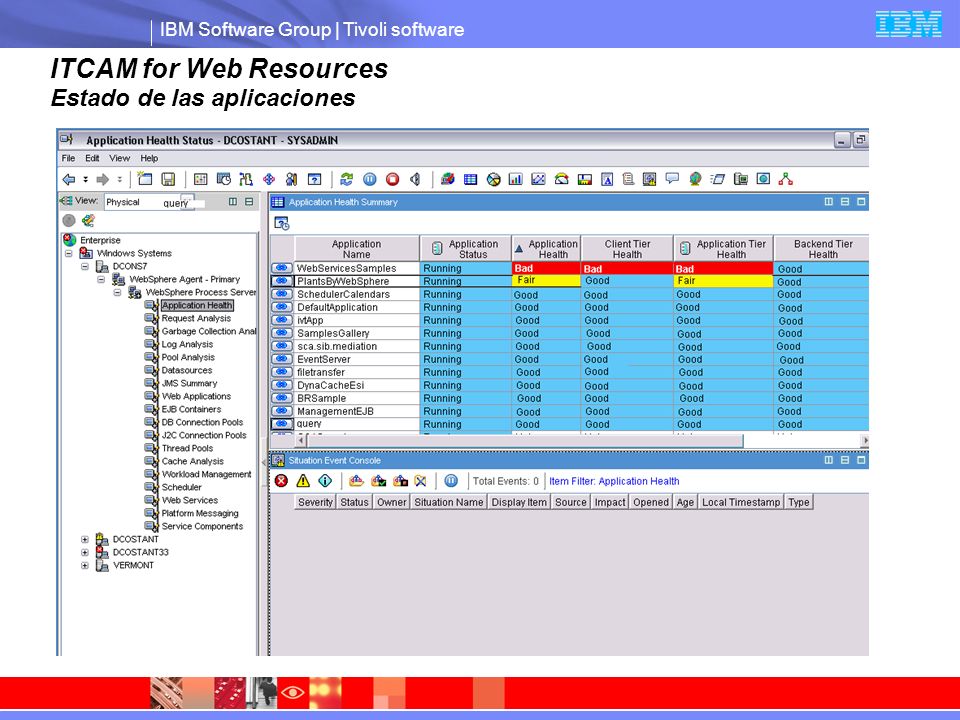Viewport: 960px width, 720px height.
Task: Click the Query Editor toolbar icon
Action: 314,179
